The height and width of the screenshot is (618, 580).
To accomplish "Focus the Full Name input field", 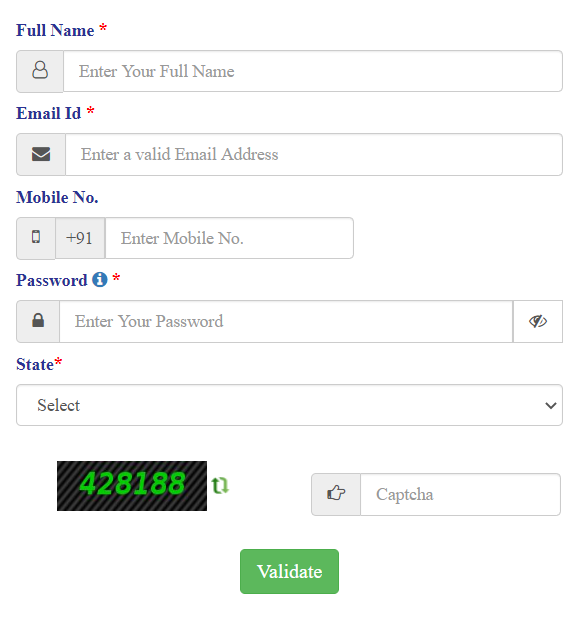I will point(313,71).
